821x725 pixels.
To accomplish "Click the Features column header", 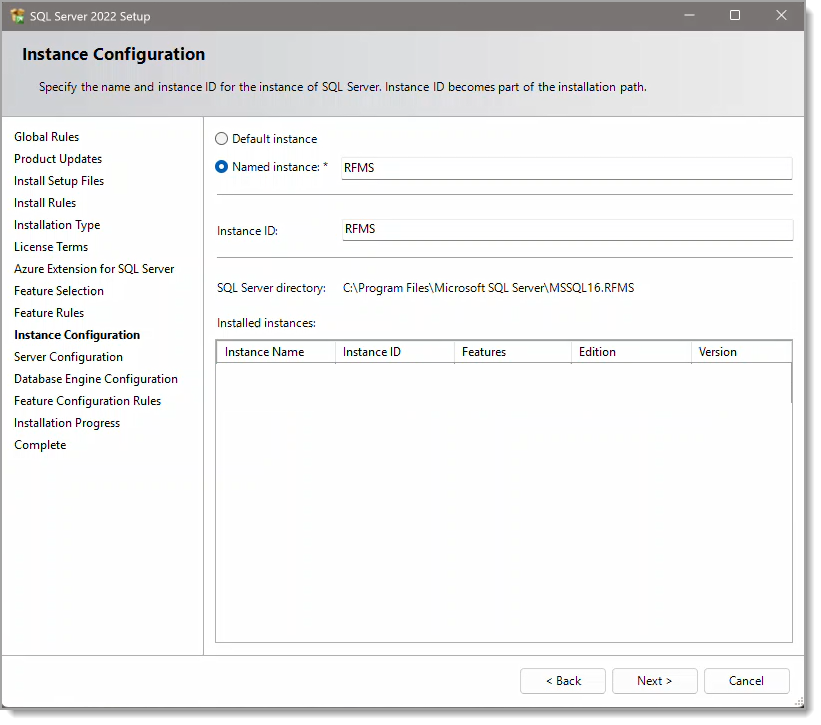I will click(513, 352).
